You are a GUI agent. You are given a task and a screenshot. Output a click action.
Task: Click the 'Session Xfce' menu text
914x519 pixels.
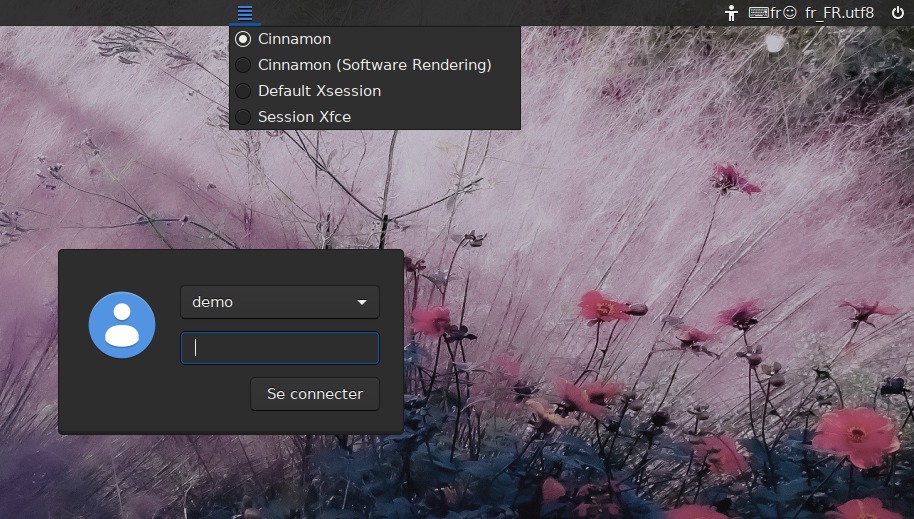coord(304,117)
